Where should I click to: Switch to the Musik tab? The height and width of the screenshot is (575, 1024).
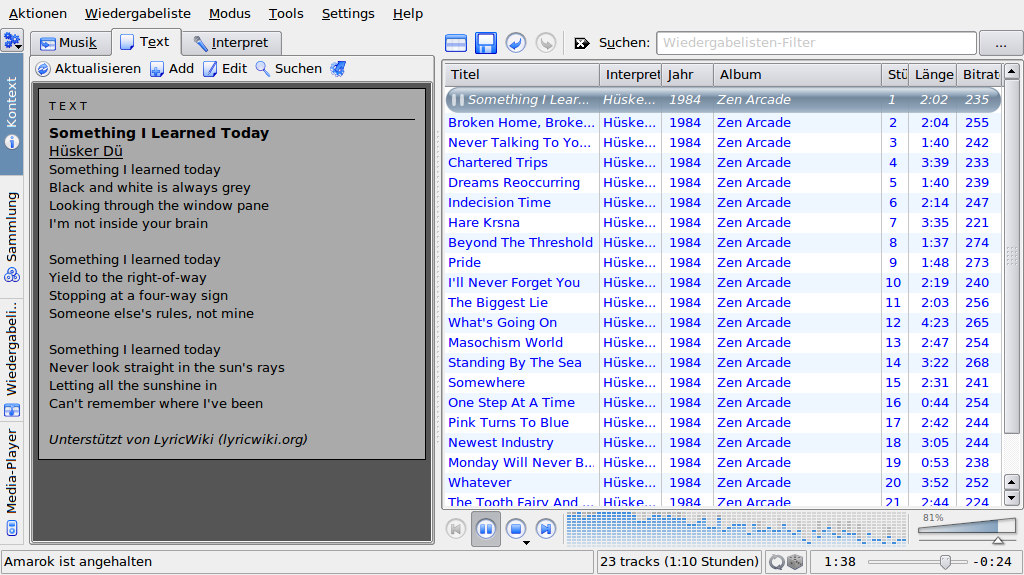pyautogui.click(x=69, y=42)
